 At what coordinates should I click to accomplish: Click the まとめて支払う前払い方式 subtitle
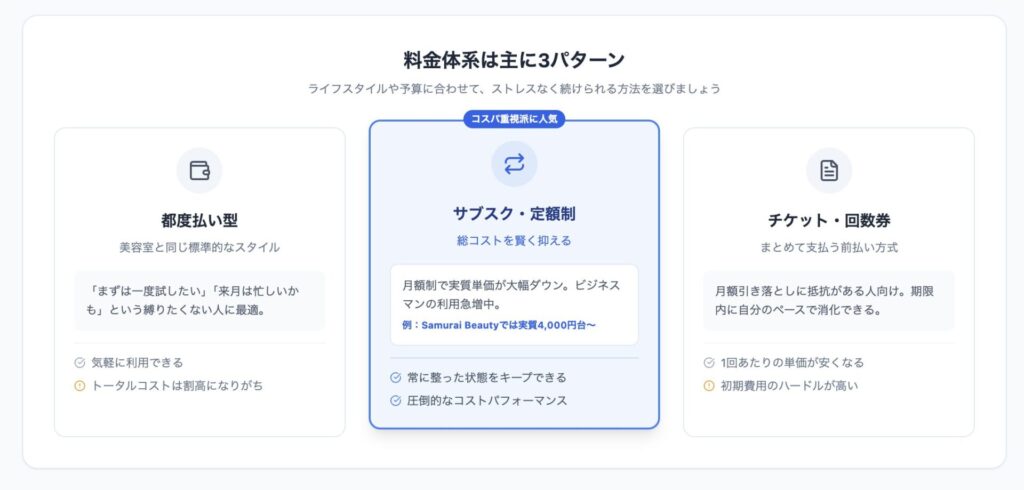828,247
